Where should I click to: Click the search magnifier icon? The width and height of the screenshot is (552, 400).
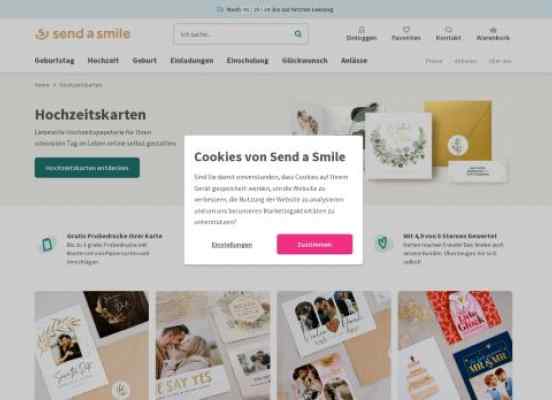[x=298, y=34]
